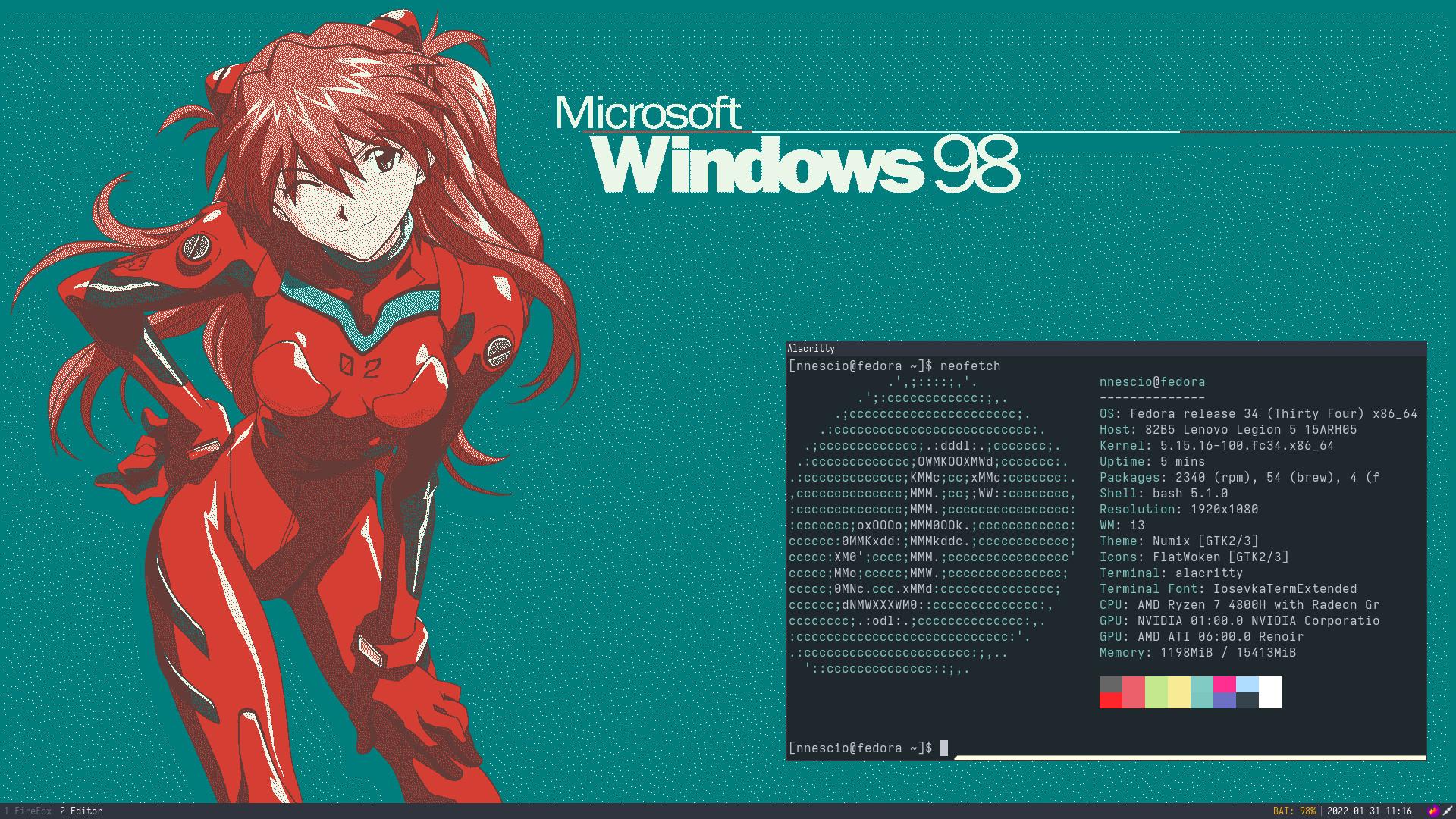The height and width of the screenshot is (819, 1456).
Task: Click the hot pink color block
Action: [x=1224, y=684]
